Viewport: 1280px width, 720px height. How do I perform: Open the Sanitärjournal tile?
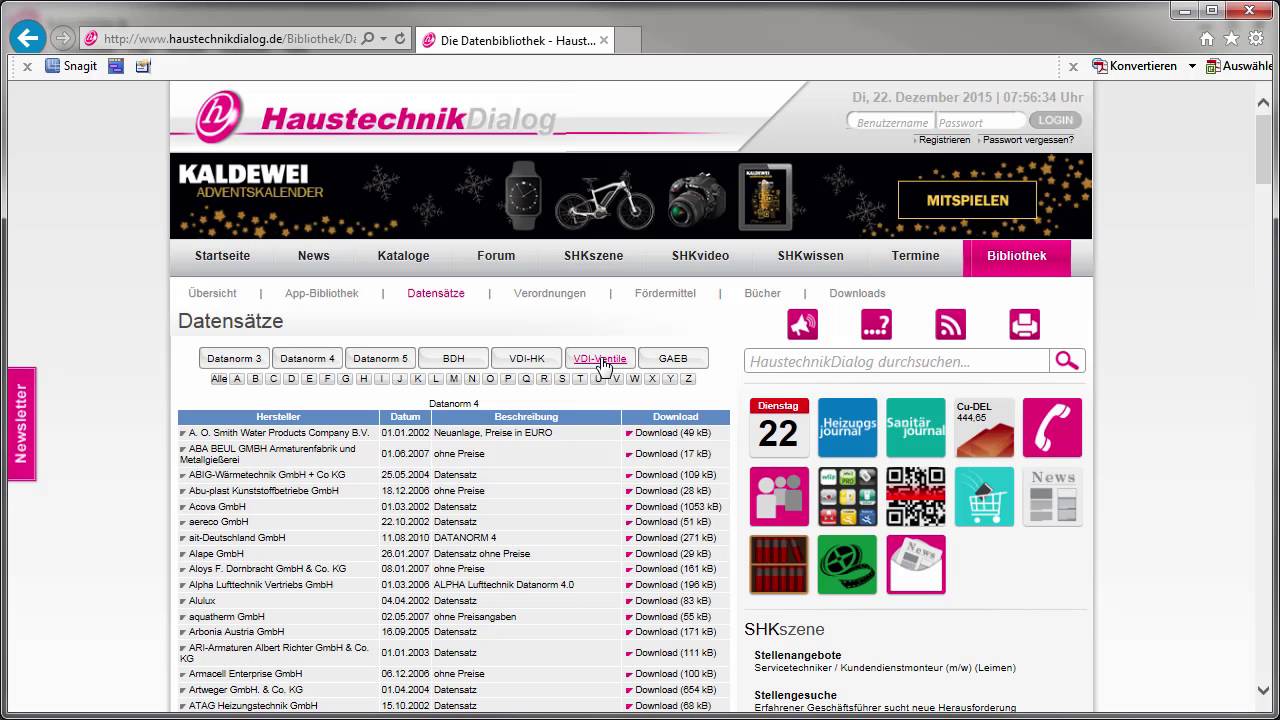(x=916, y=428)
